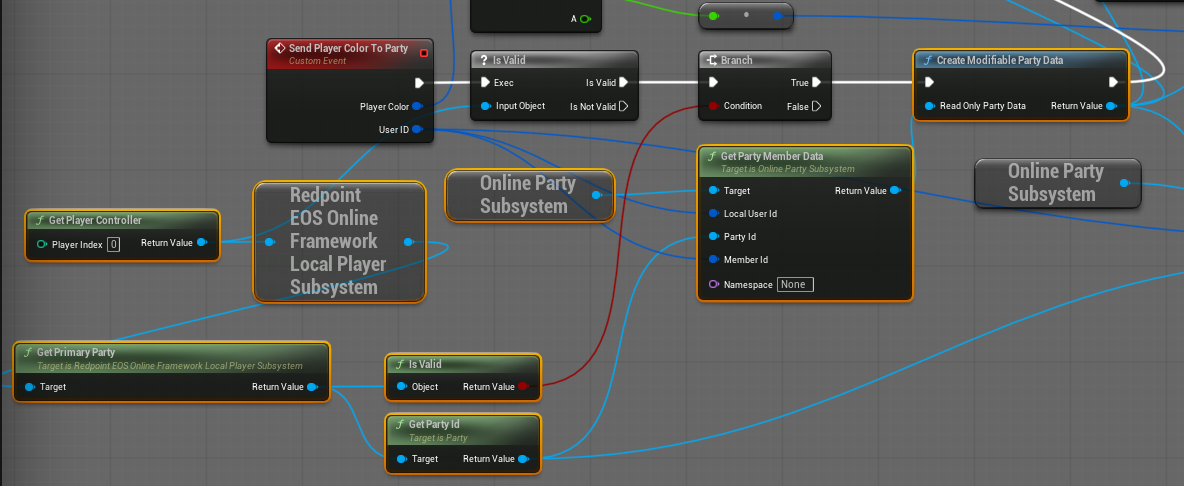Click the Is Not Valid exec output pin
This screenshot has height=486, width=1184.
624,106
